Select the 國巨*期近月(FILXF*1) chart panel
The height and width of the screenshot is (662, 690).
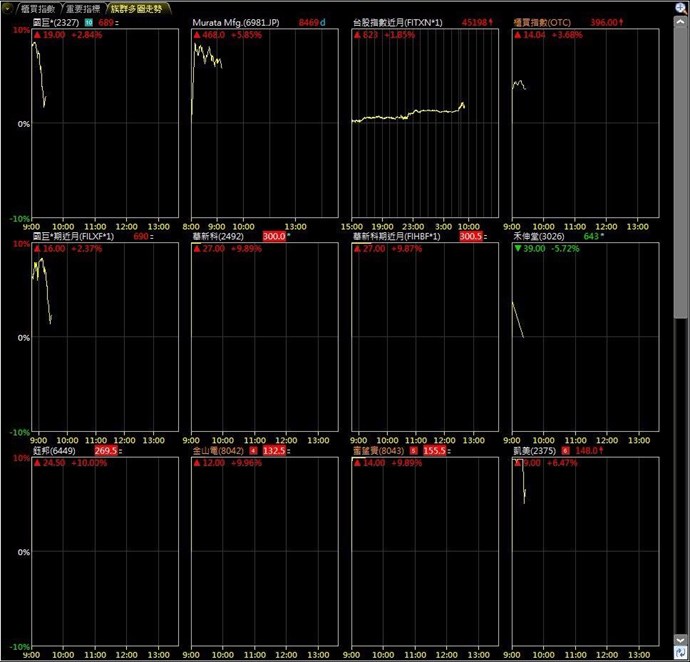pyautogui.click(x=105, y=337)
